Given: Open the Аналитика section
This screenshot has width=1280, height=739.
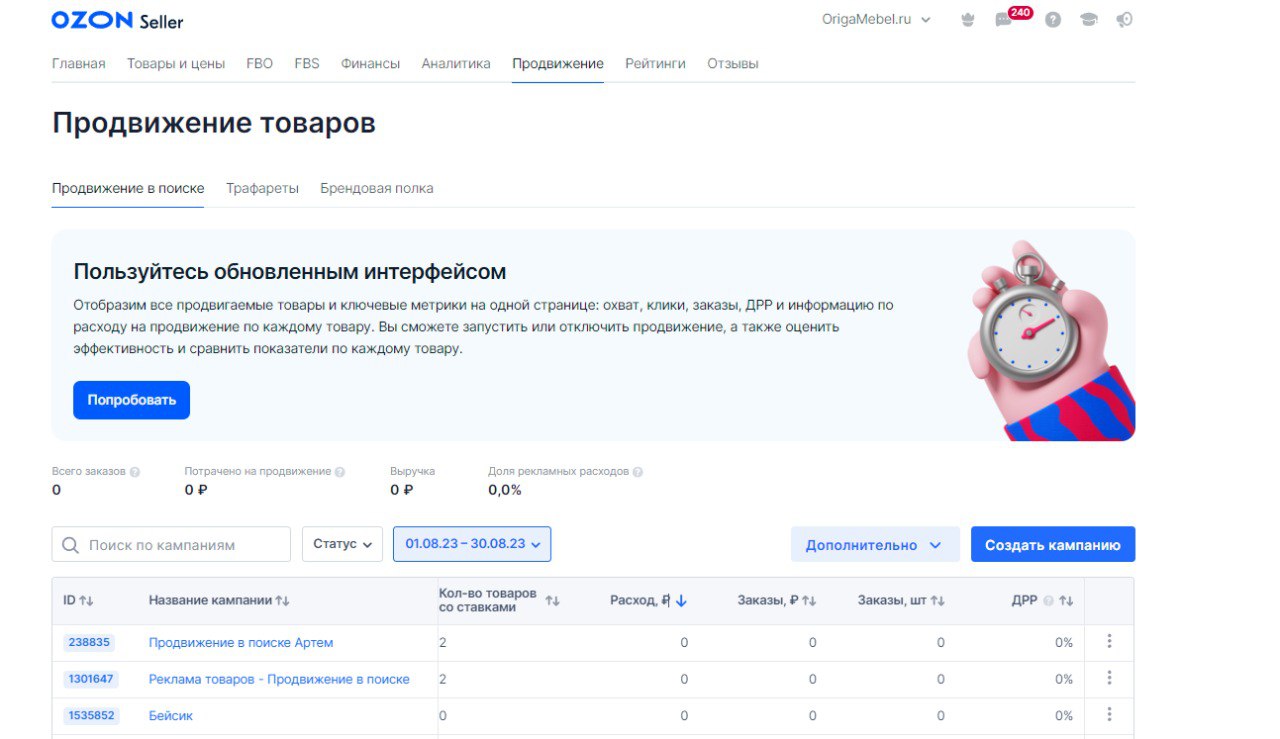Looking at the screenshot, I should pyautogui.click(x=456, y=63).
